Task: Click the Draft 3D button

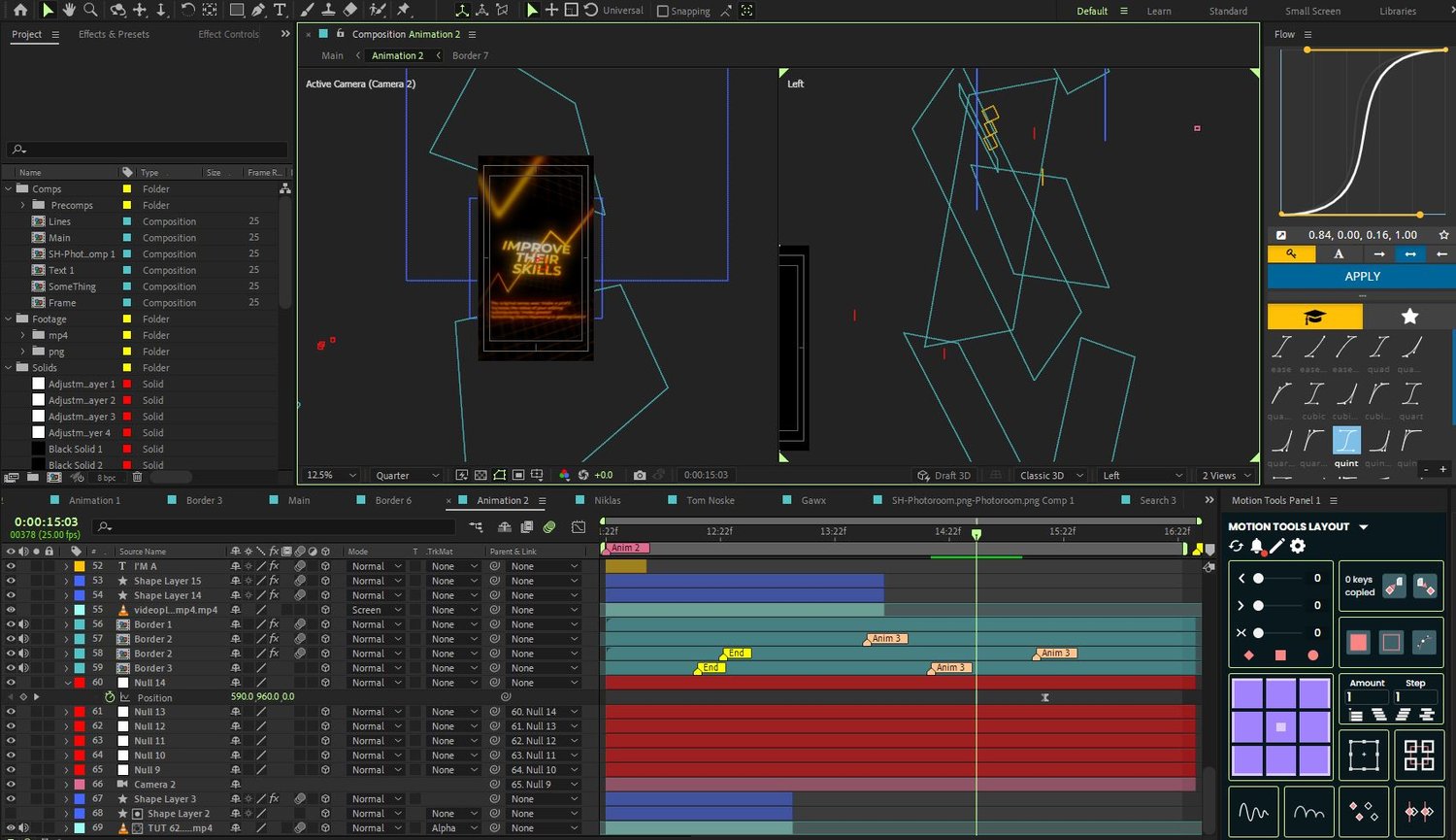Action: coord(943,475)
